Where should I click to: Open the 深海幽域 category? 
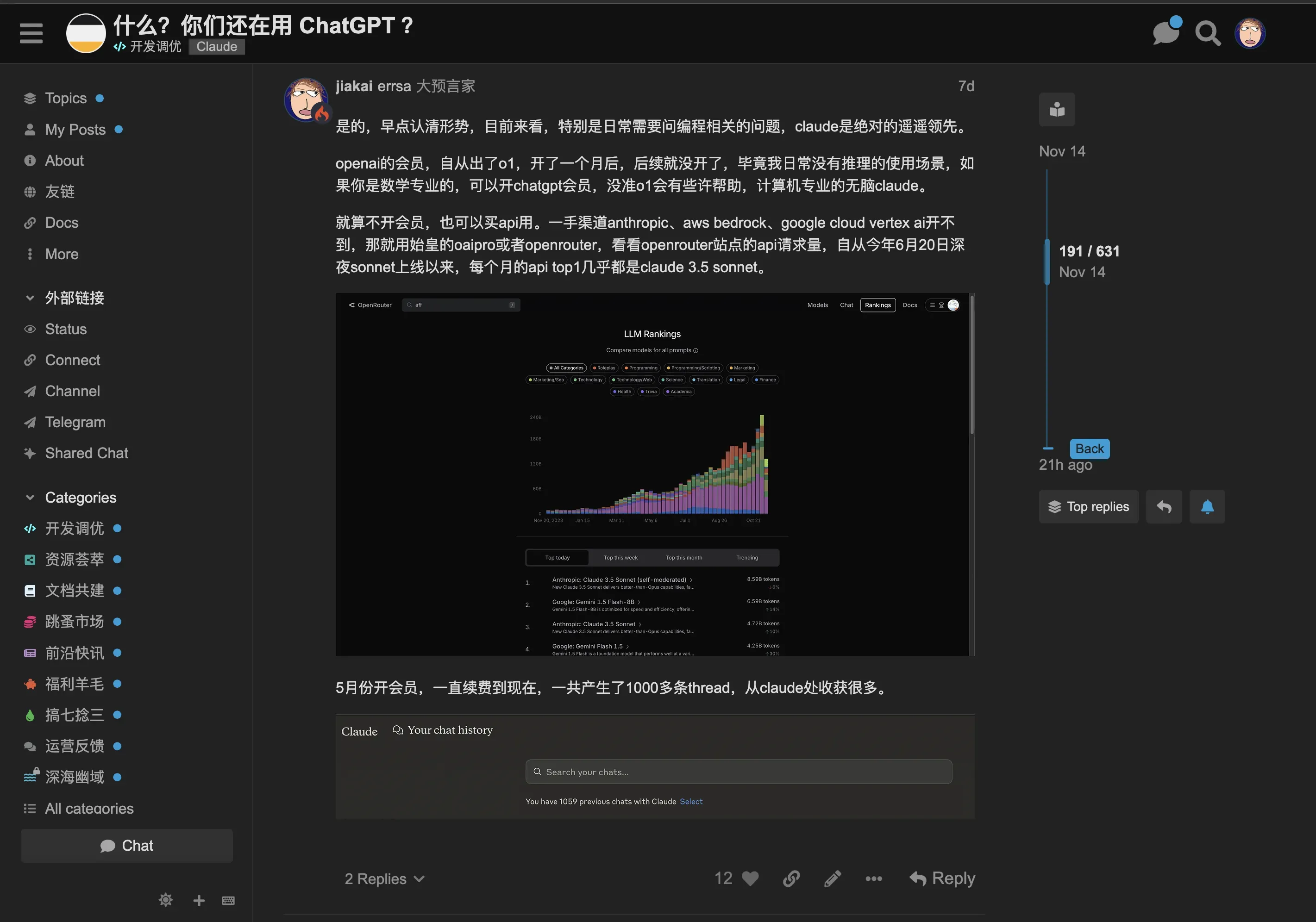coord(75,777)
